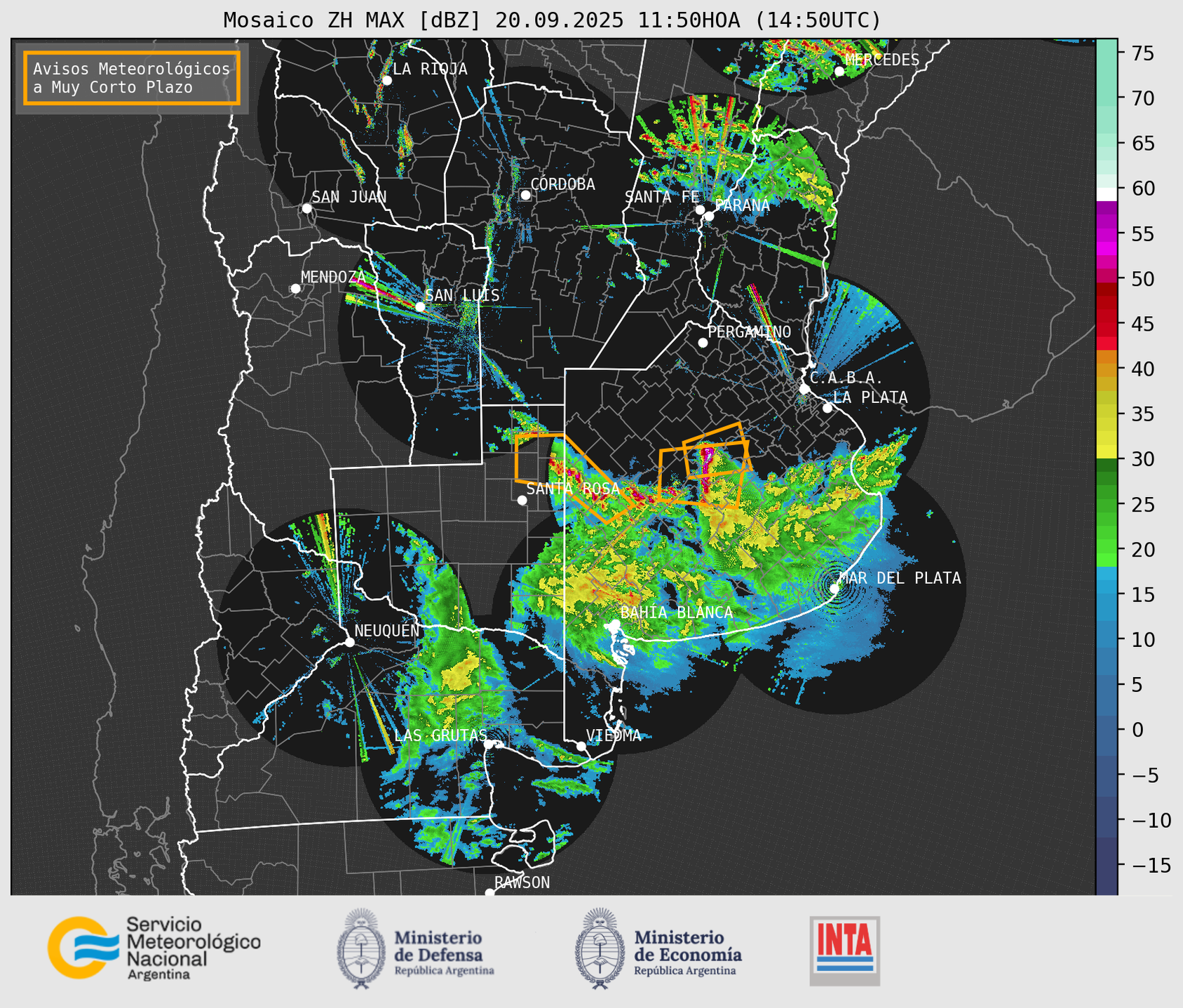Select the SANTA ROSA city label
This screenshot has height=1008, width=1183.
tap(573, 489)
